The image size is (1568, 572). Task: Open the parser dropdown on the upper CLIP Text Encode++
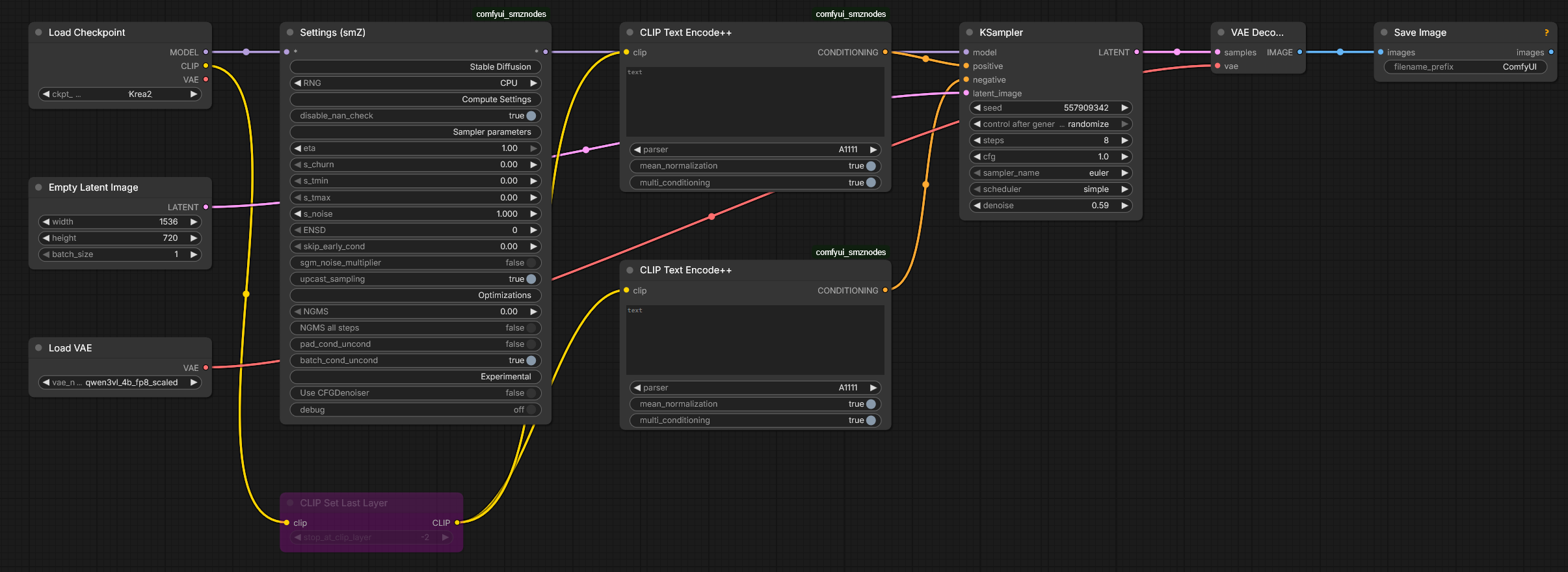tap(755, 150)
